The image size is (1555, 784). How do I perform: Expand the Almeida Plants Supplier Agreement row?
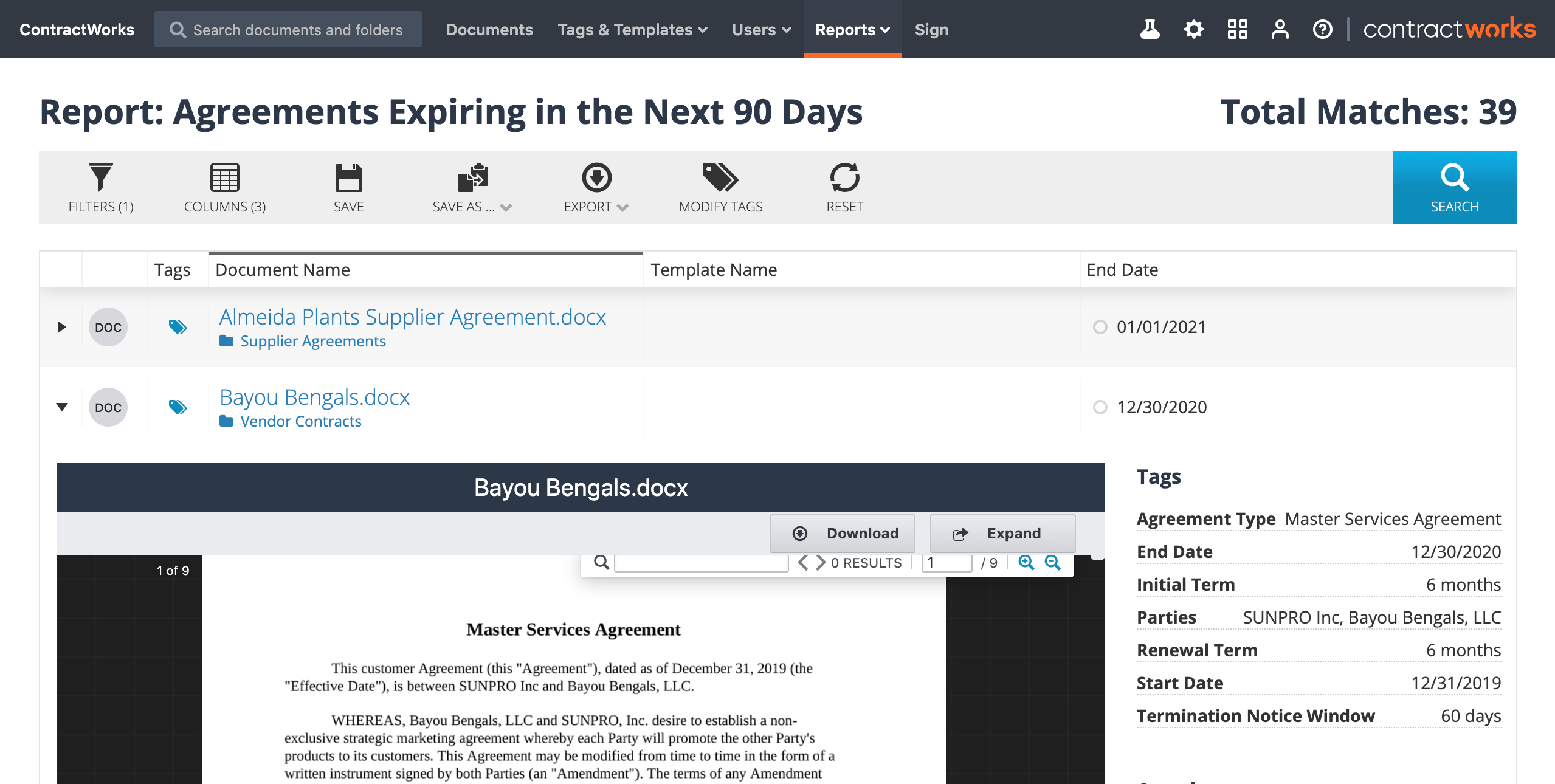[62, 327]
